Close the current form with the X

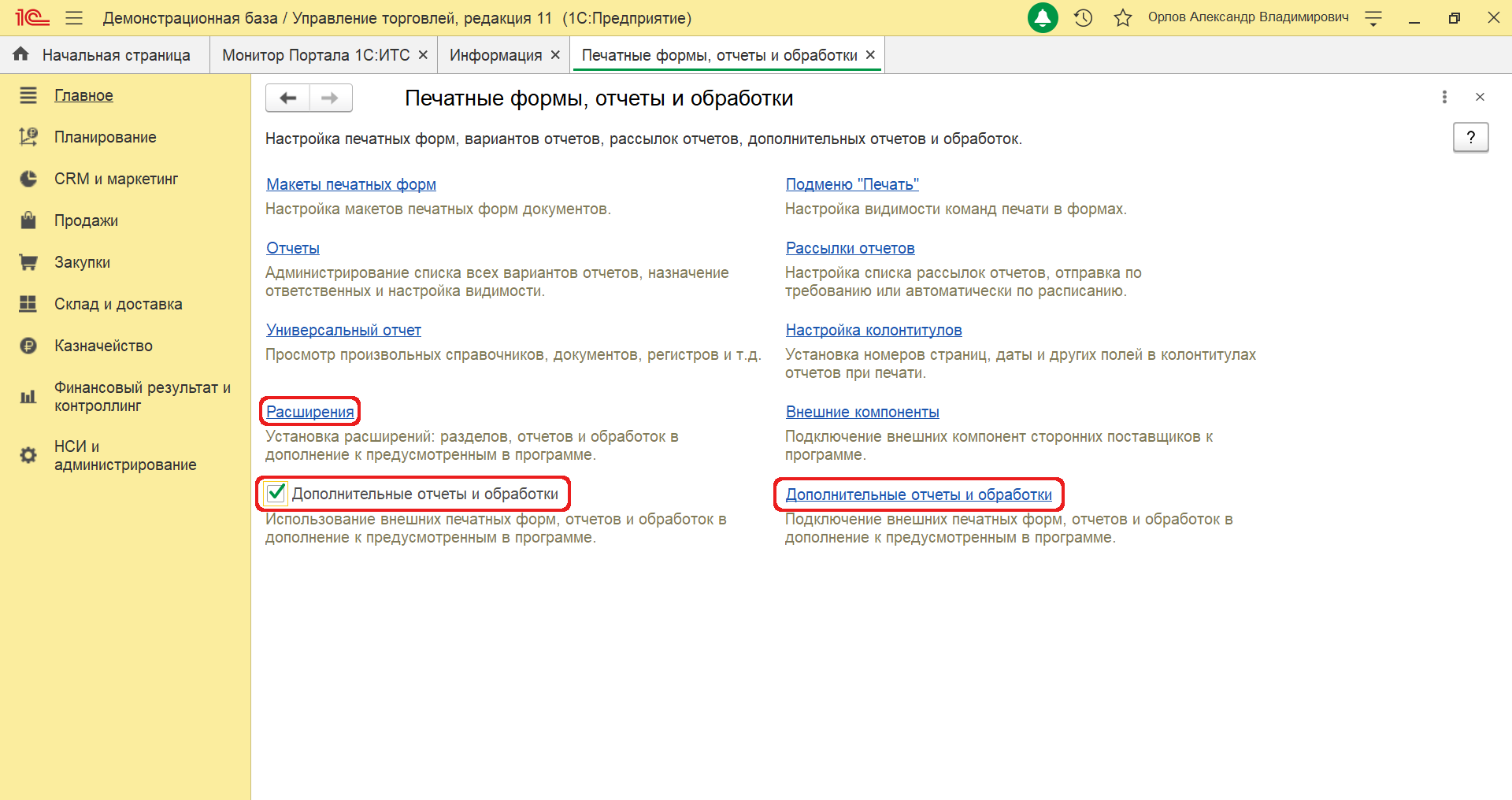pos(1480,97)
